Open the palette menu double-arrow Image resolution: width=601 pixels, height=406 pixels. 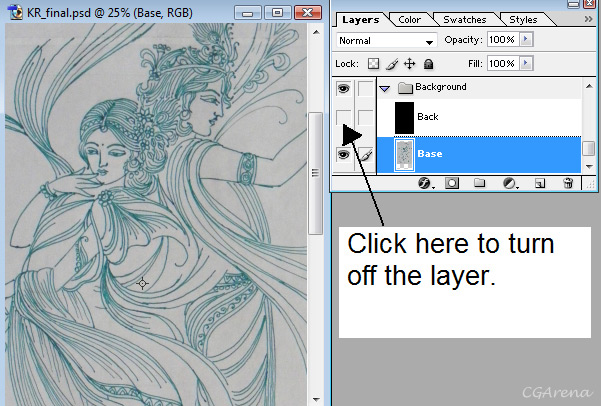coord(588,19)
